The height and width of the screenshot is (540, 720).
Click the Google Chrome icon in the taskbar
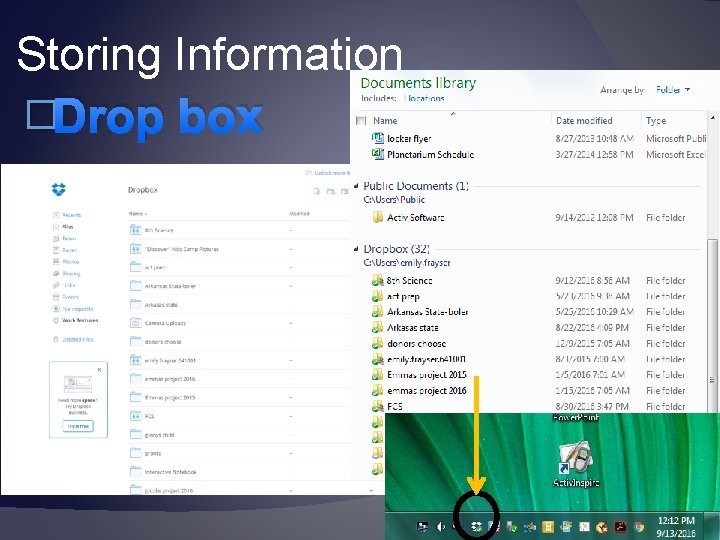(x=639, y=527)
